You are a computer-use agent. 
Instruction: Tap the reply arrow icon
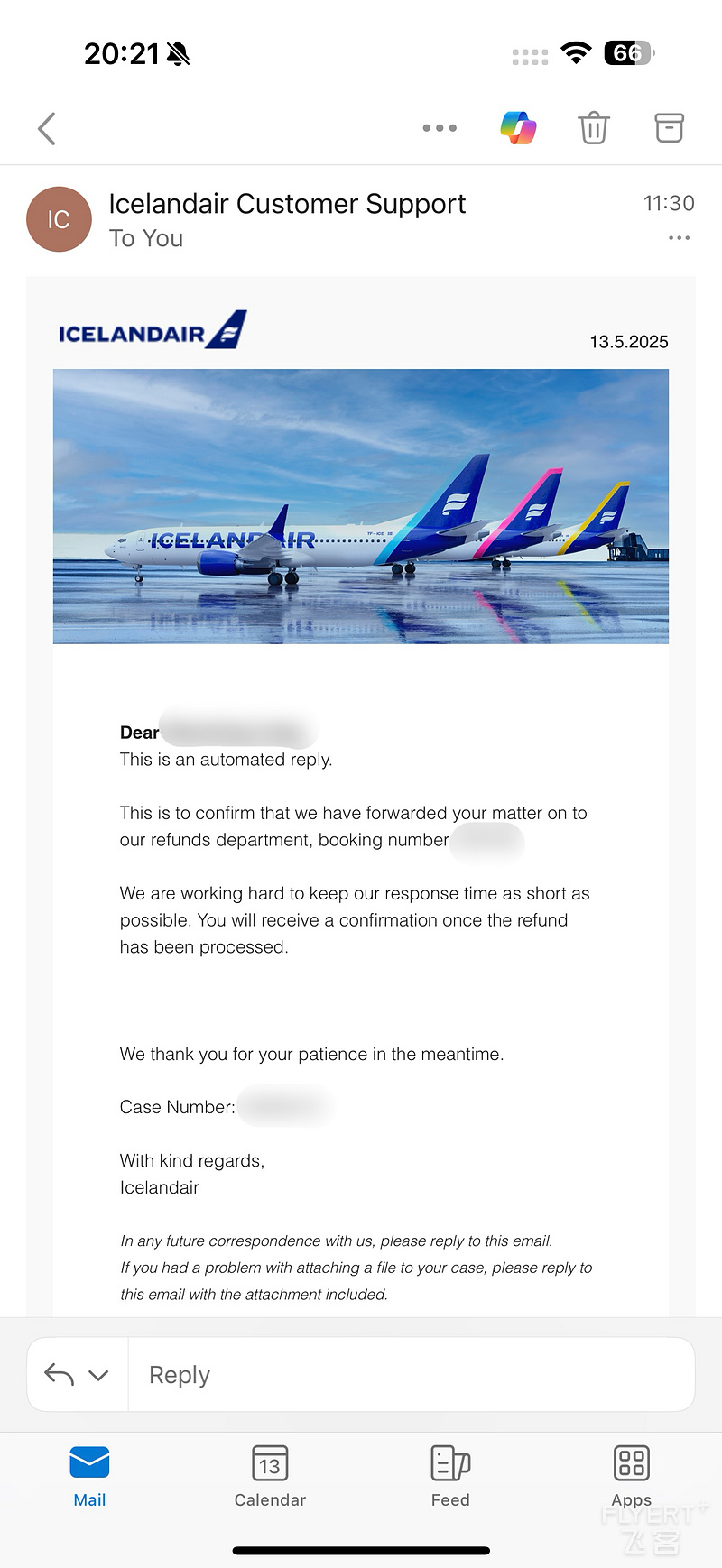(x=60, y=1375)
